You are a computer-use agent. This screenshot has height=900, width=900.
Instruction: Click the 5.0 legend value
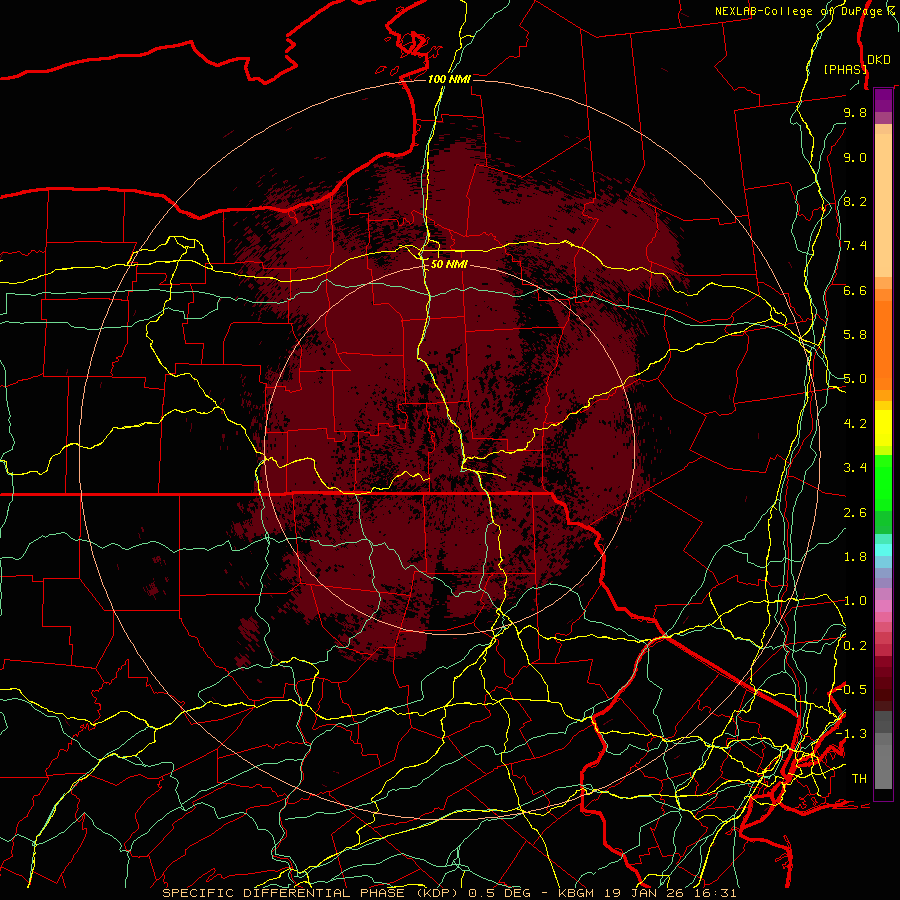pyautogui.click(x=855, y=379)
